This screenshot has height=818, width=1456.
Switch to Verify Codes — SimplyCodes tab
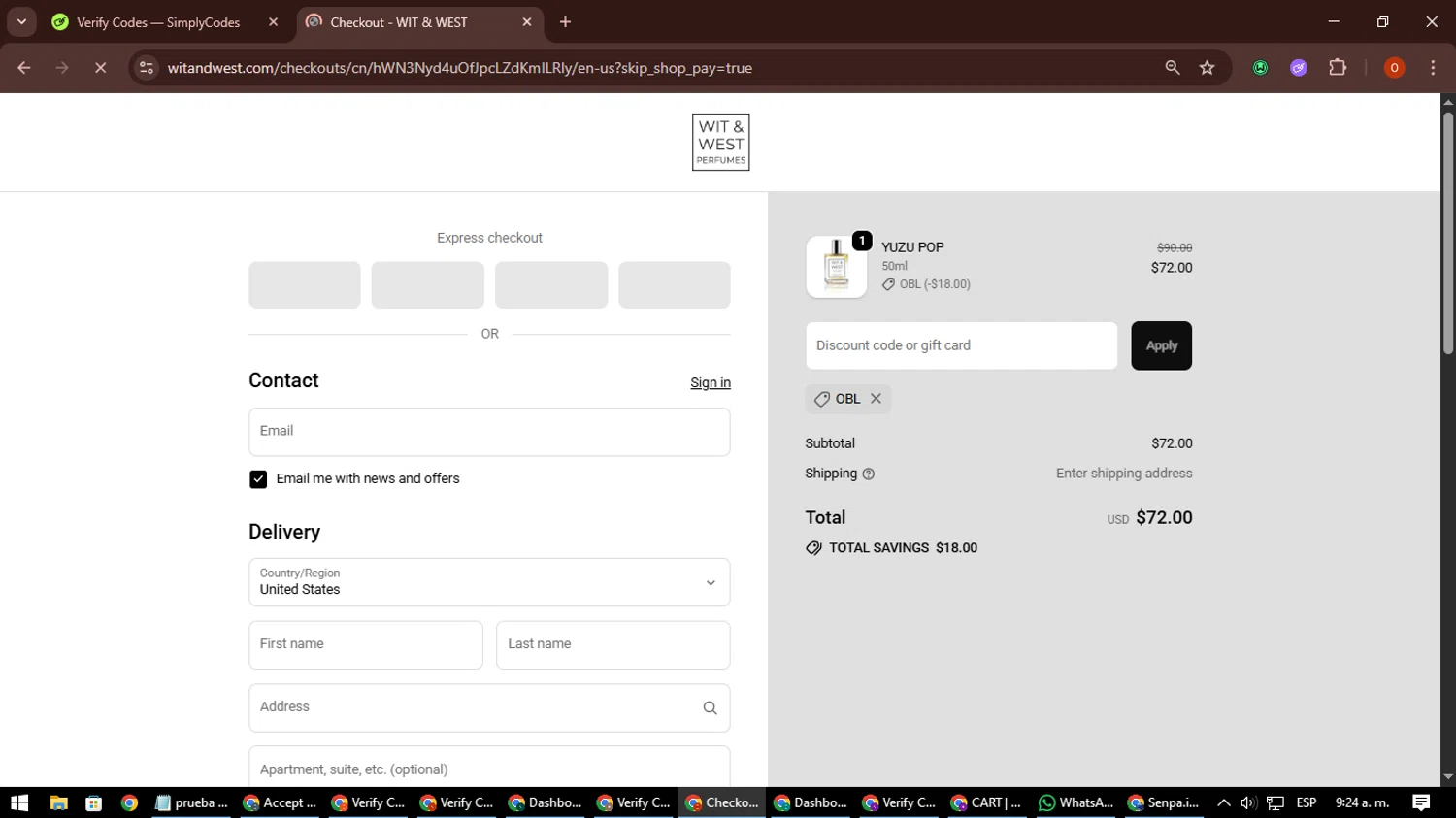click(x=158, y=22)
